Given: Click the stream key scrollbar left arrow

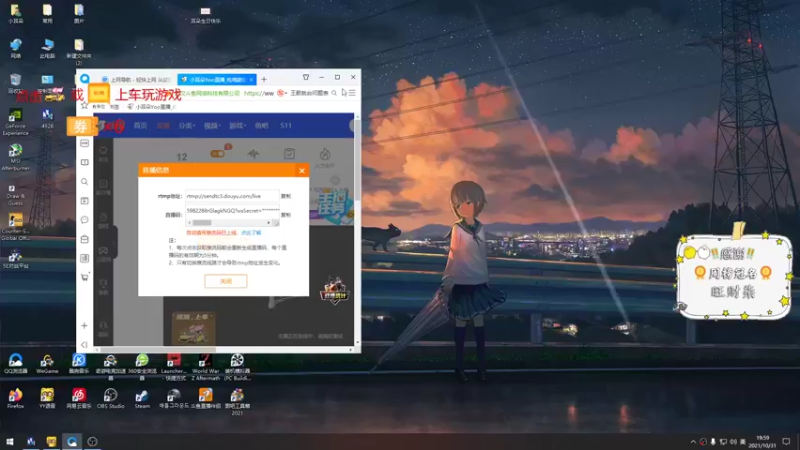Looking at the screenshot, I should pos(189,223).
